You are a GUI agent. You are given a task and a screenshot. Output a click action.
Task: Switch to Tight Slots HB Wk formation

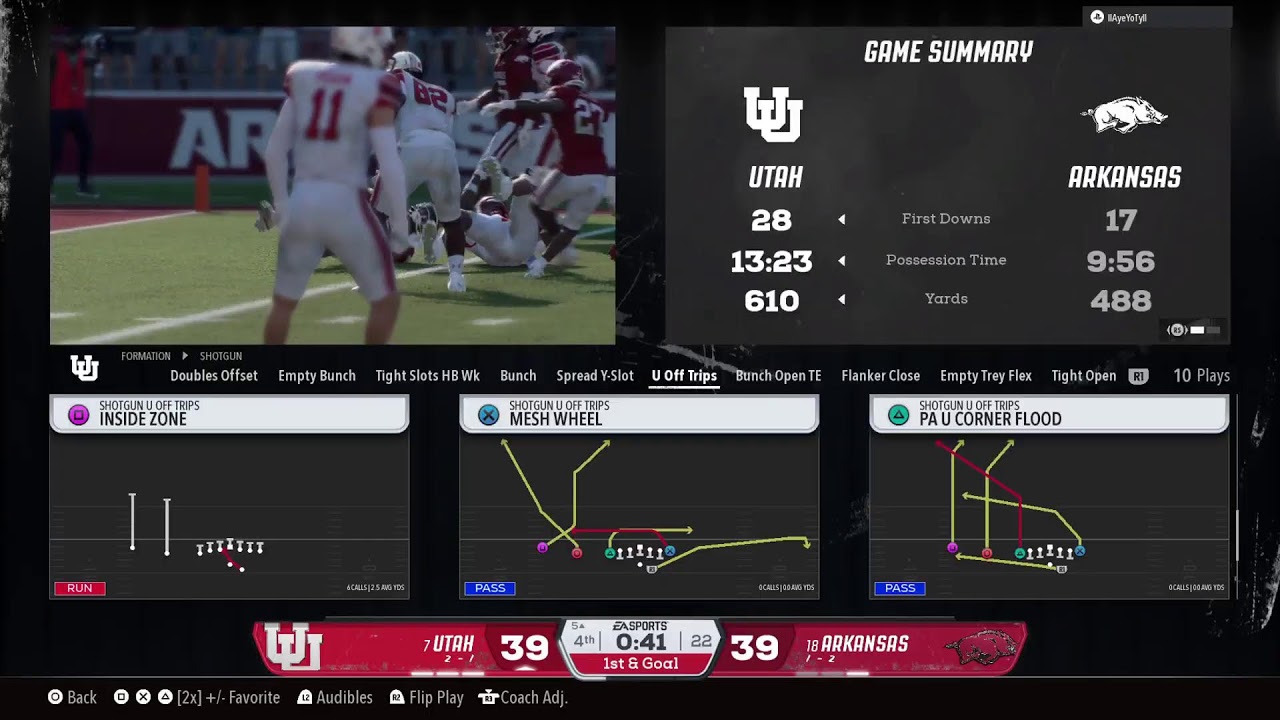pyautogui.click(x=427, y=376)
